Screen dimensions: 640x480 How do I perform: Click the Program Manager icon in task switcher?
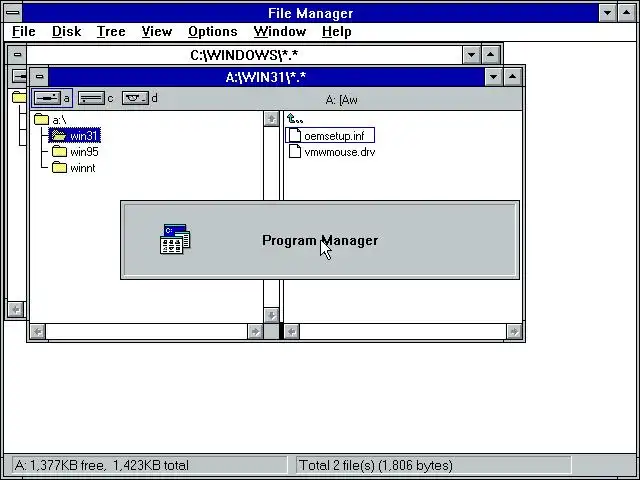pos(175,239)
